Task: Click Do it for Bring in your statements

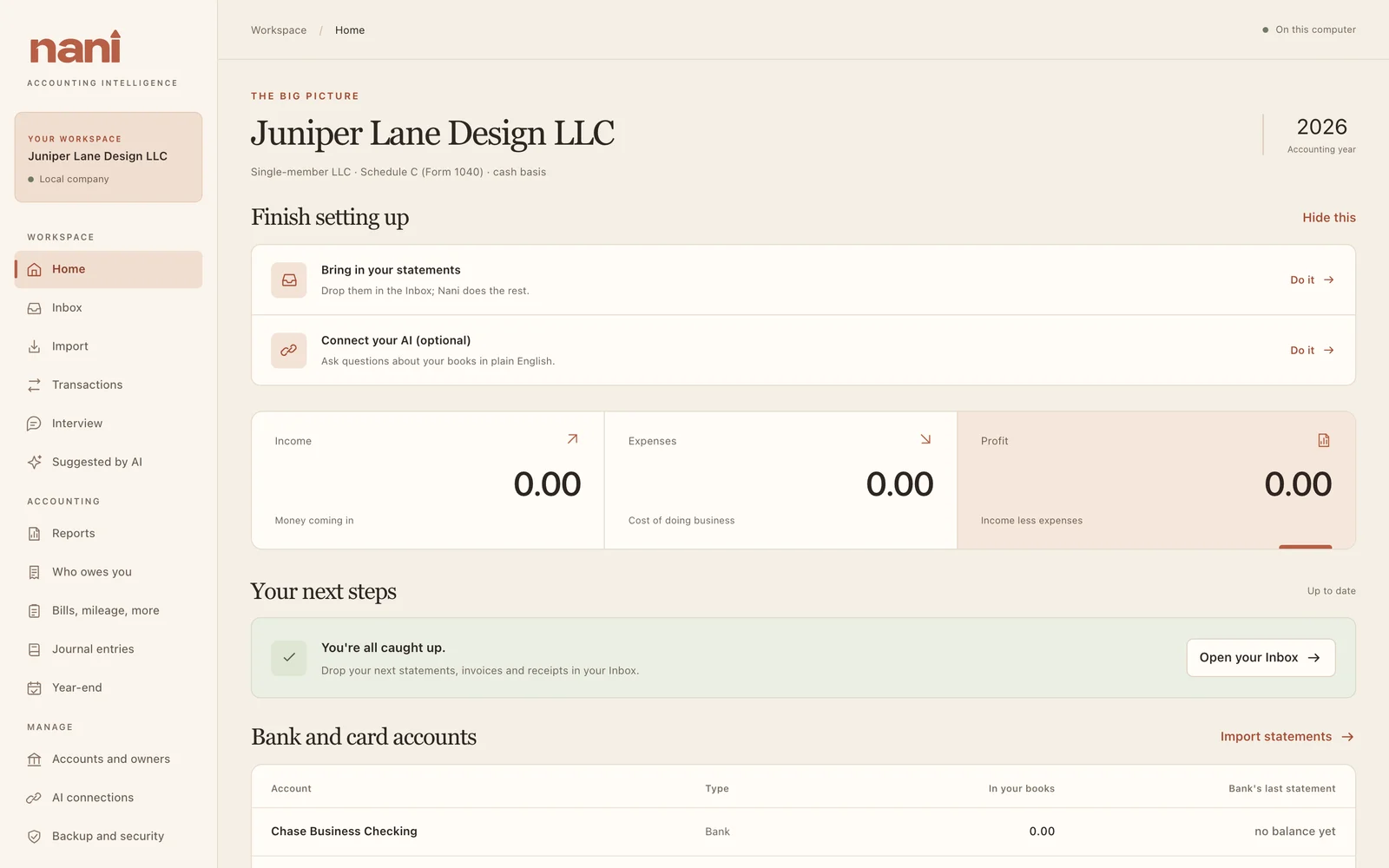Action: pos(1312,280)
